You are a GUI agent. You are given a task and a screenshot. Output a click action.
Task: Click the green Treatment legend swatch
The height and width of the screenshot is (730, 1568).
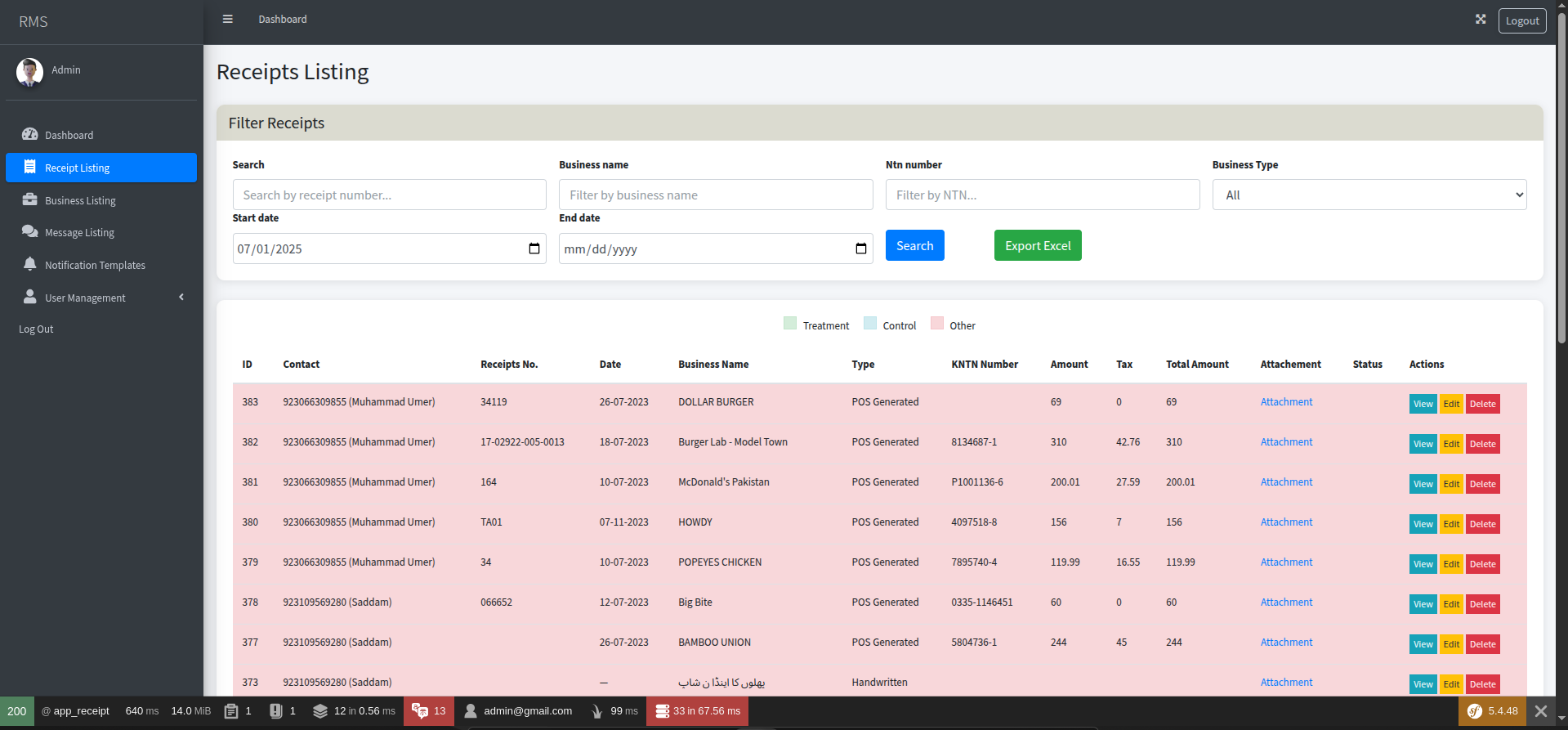click(x=790, y=323)
